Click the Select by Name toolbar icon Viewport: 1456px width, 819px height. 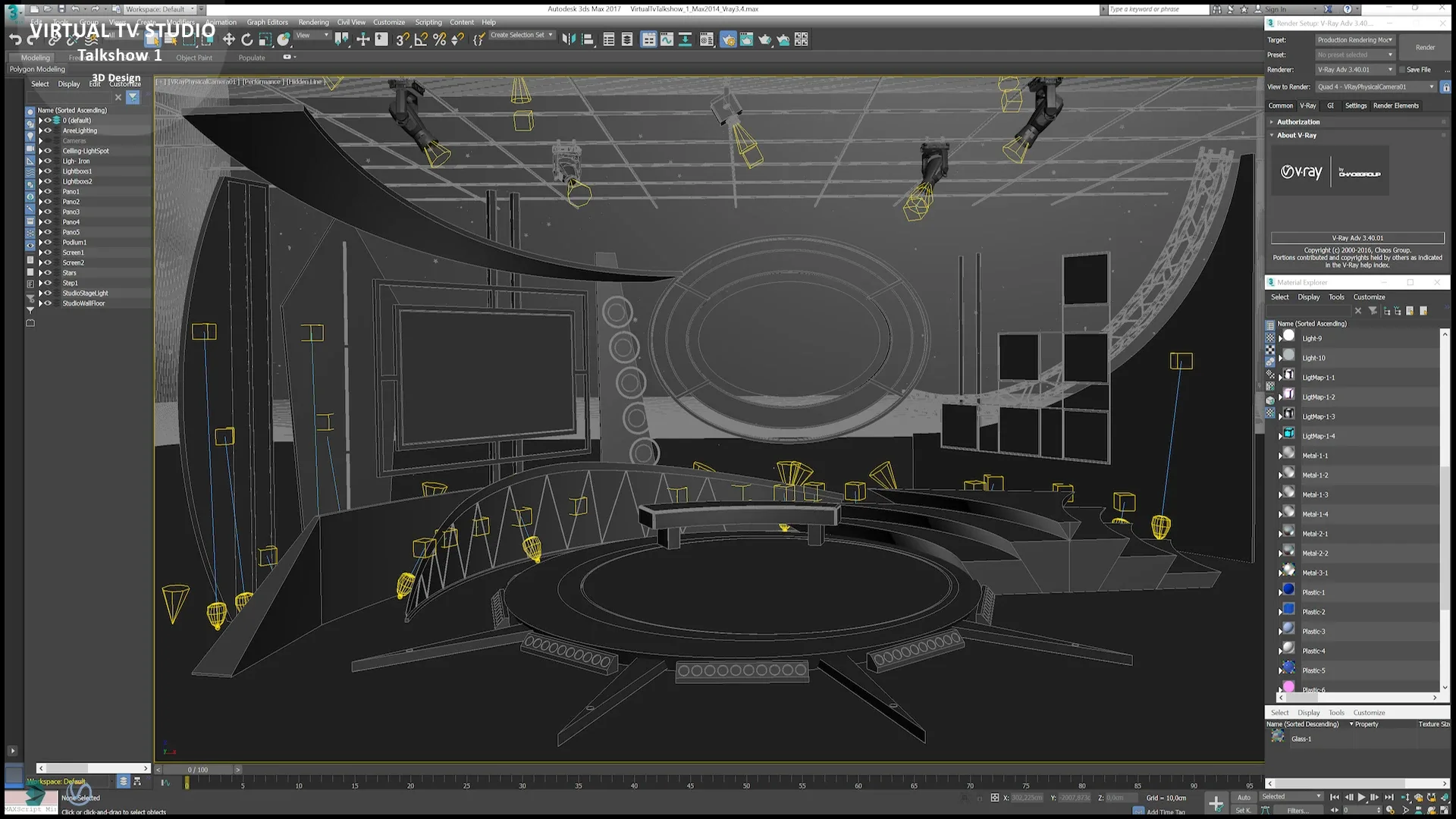point(171,39)
